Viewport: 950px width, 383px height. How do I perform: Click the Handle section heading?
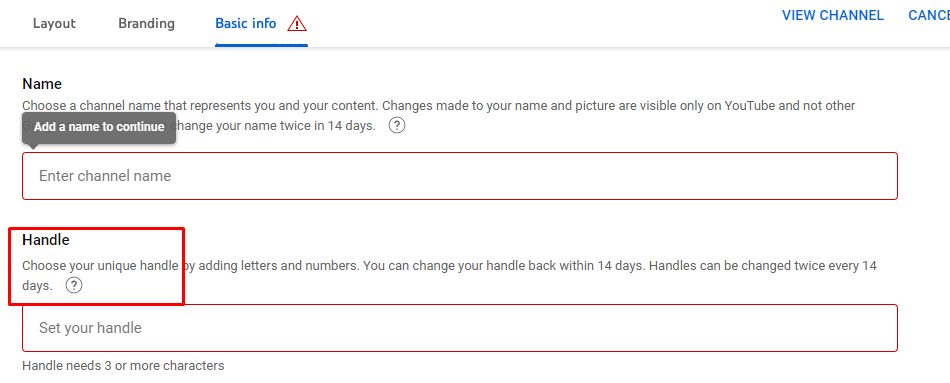46,240
